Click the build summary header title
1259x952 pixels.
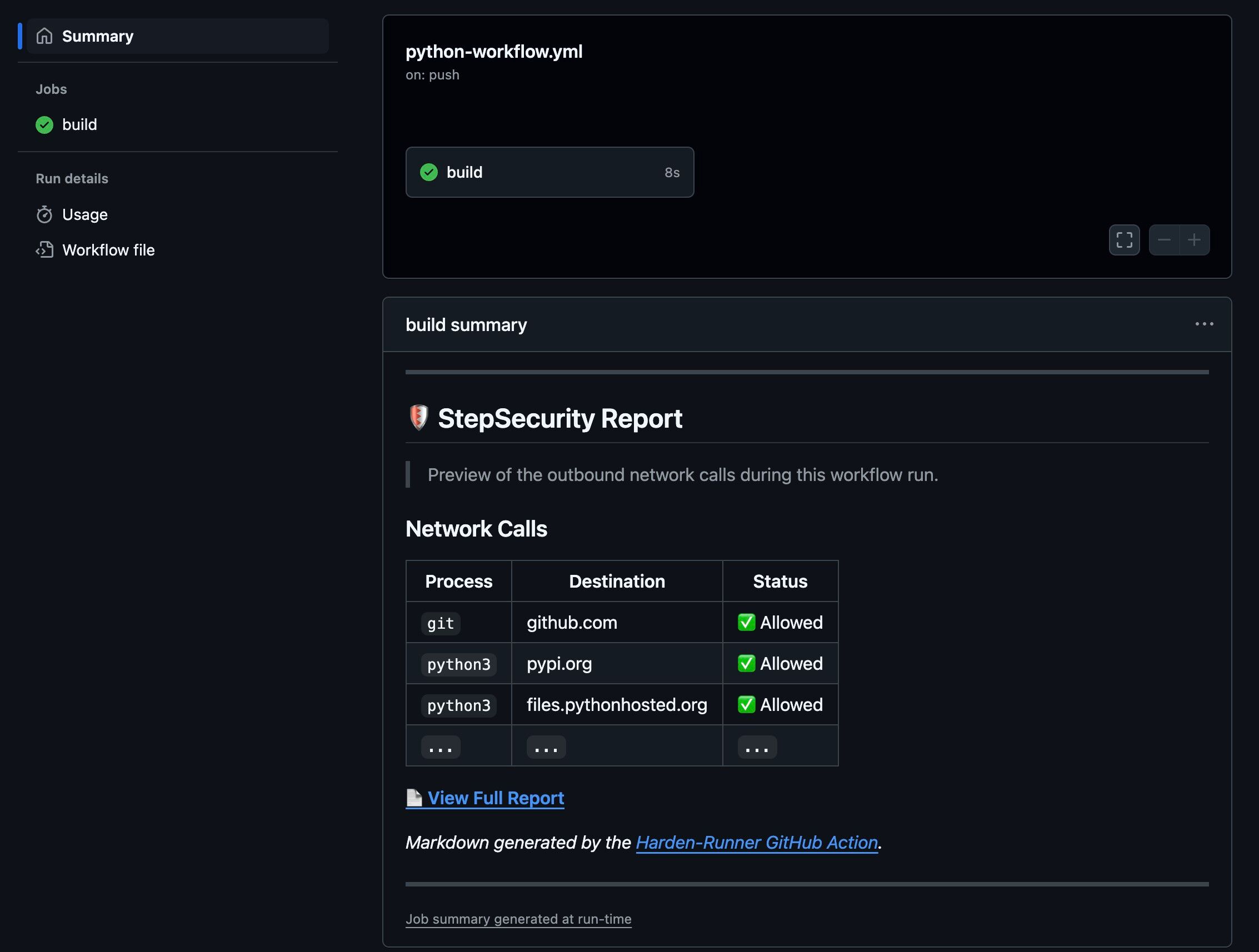[466, 324]
